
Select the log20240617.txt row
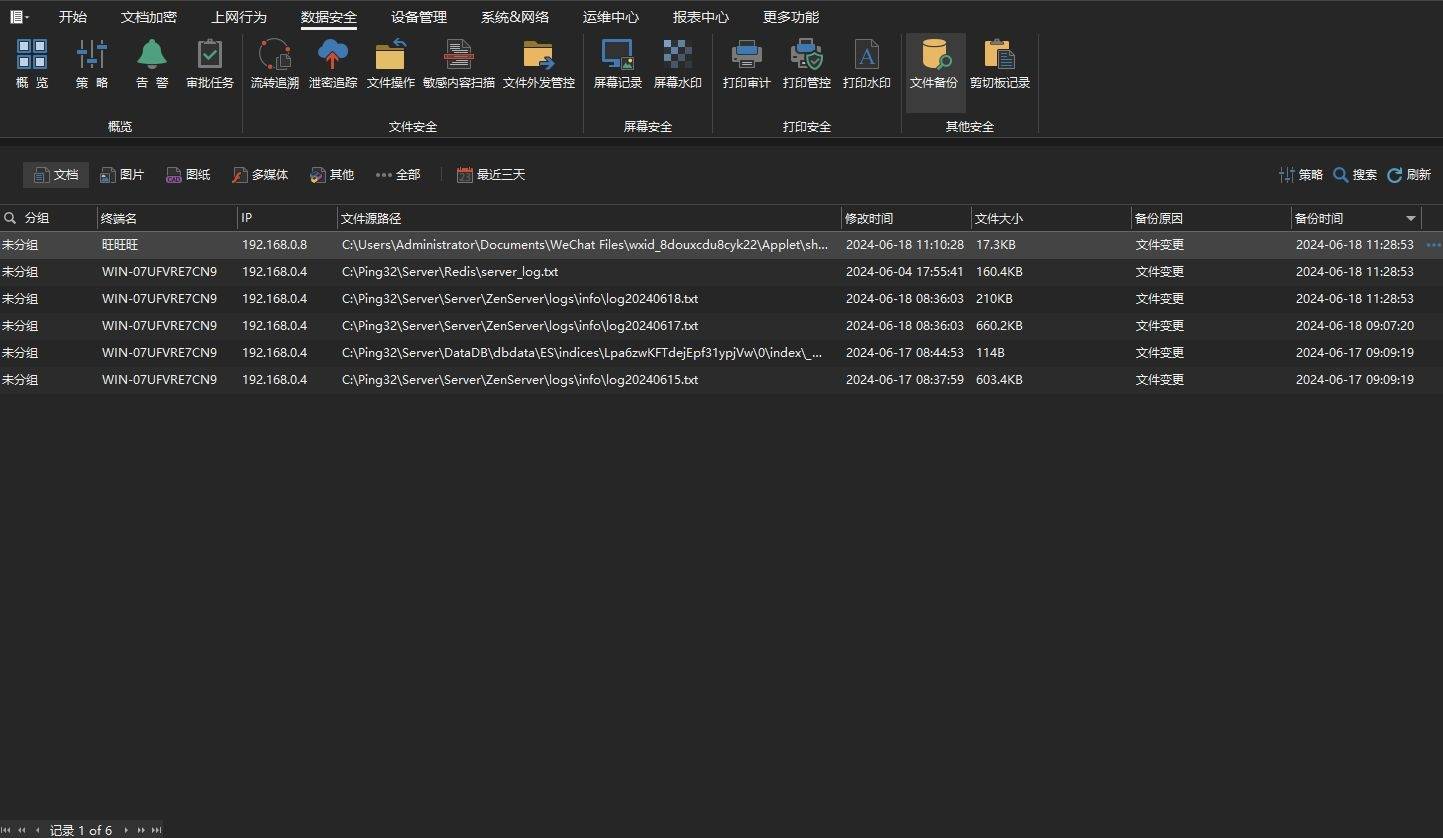(x=721, y=326)
